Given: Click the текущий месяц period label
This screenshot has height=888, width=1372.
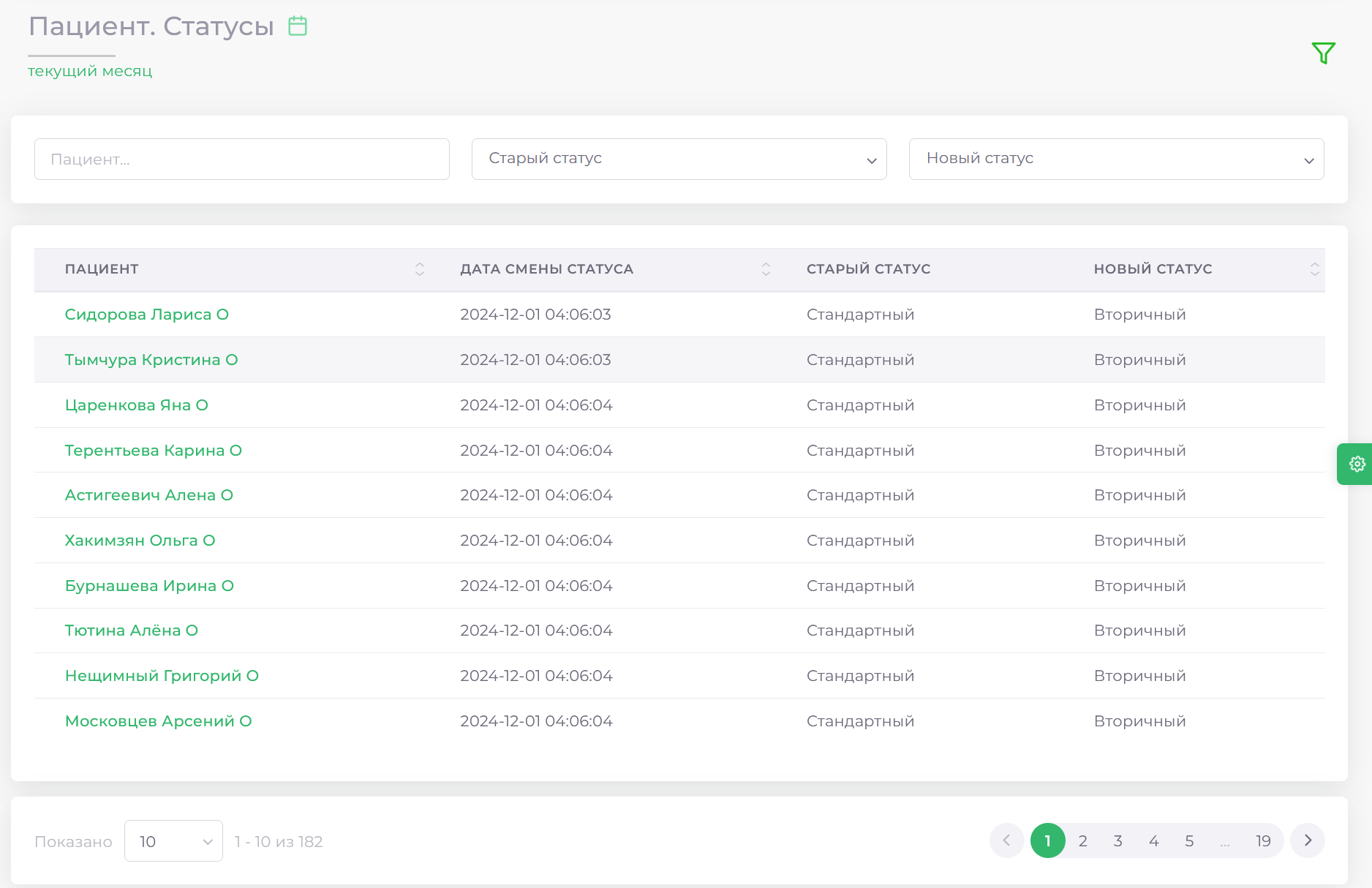Looking at the screenshot, I should (x=90, y=71).
